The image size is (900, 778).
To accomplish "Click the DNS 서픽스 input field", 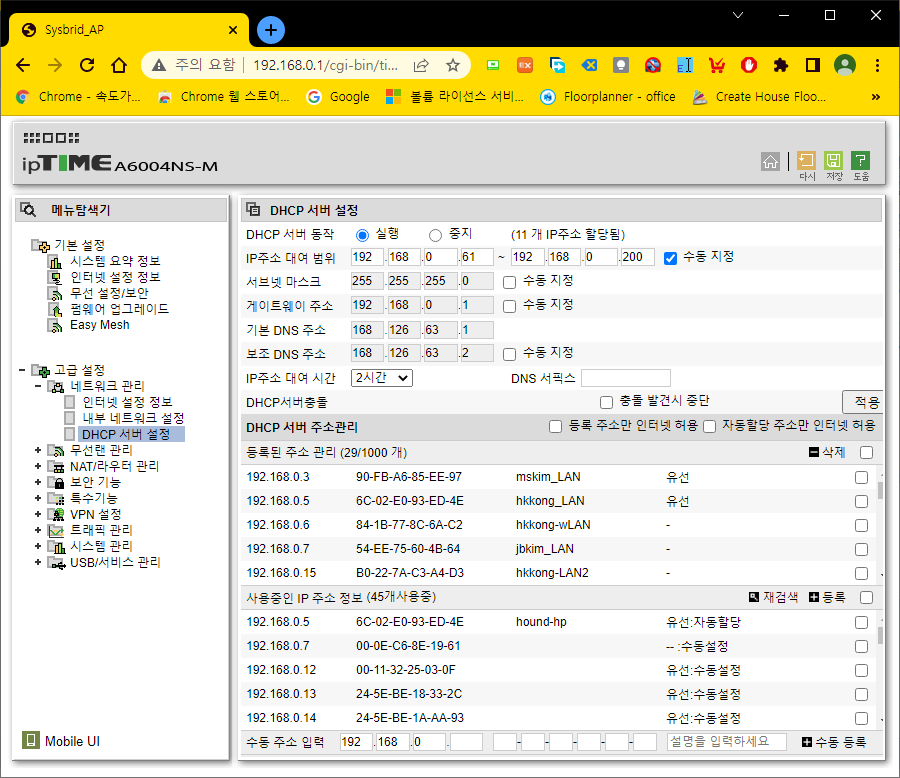I will tap(626, 378).
